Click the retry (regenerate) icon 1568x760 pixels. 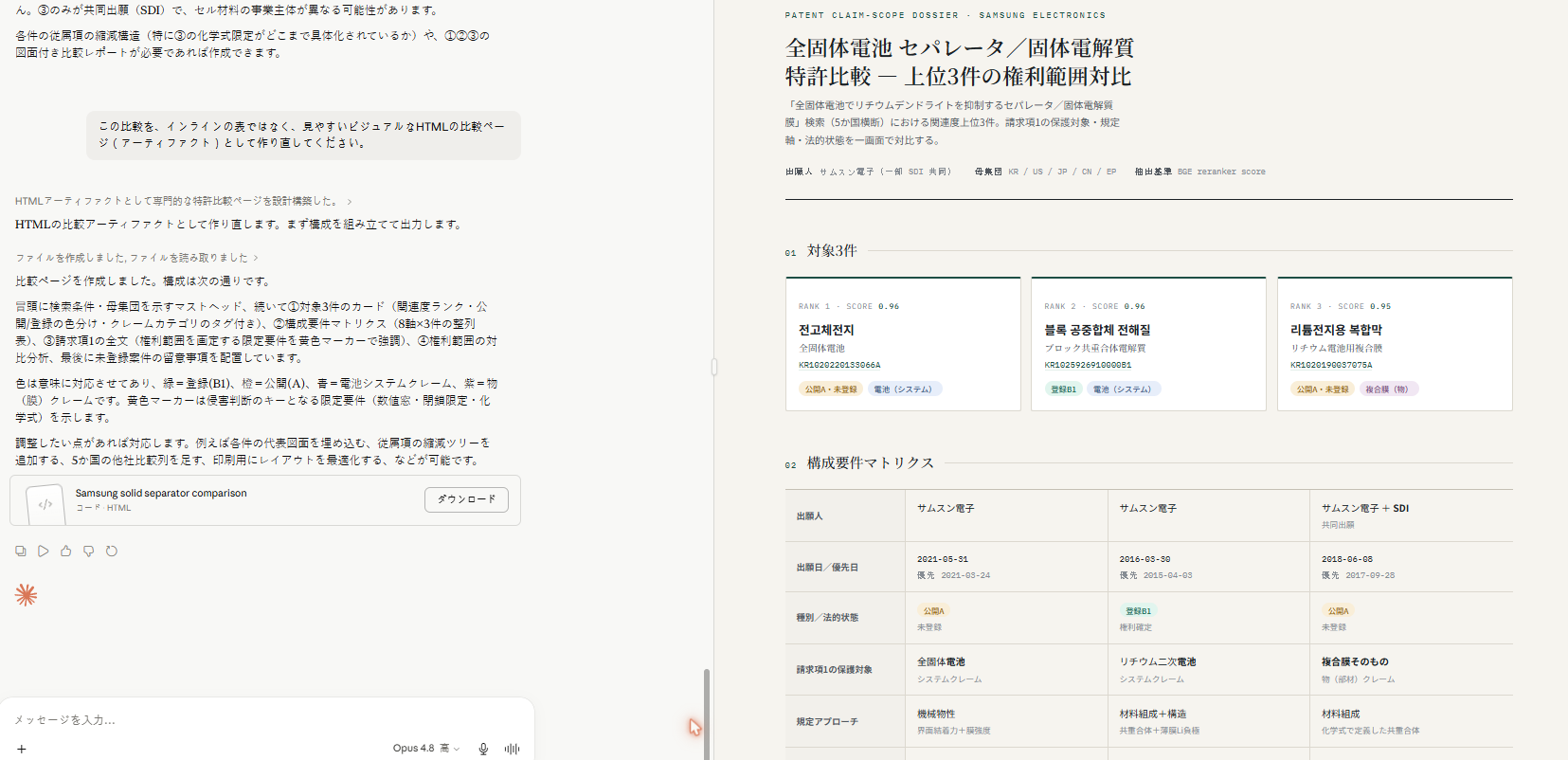(112, 551)
